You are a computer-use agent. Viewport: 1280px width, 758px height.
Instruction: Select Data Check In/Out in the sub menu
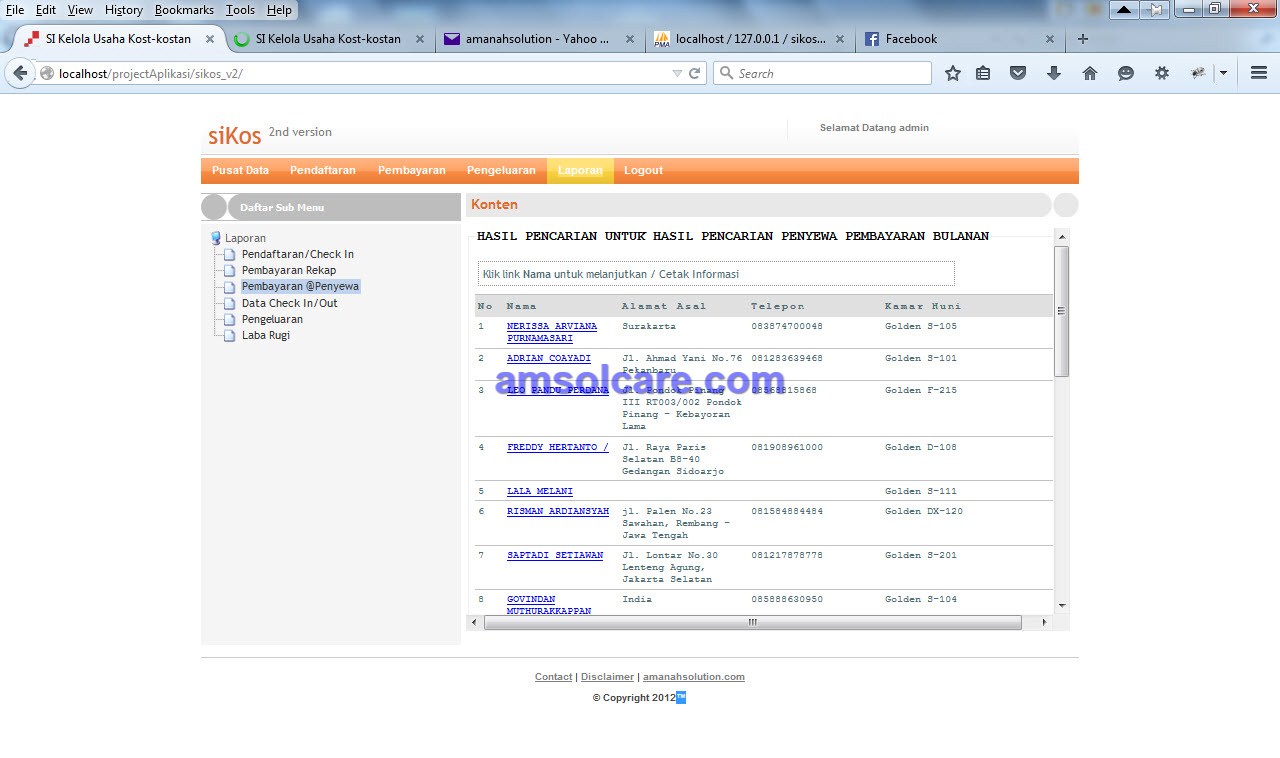tap(290, 303)
